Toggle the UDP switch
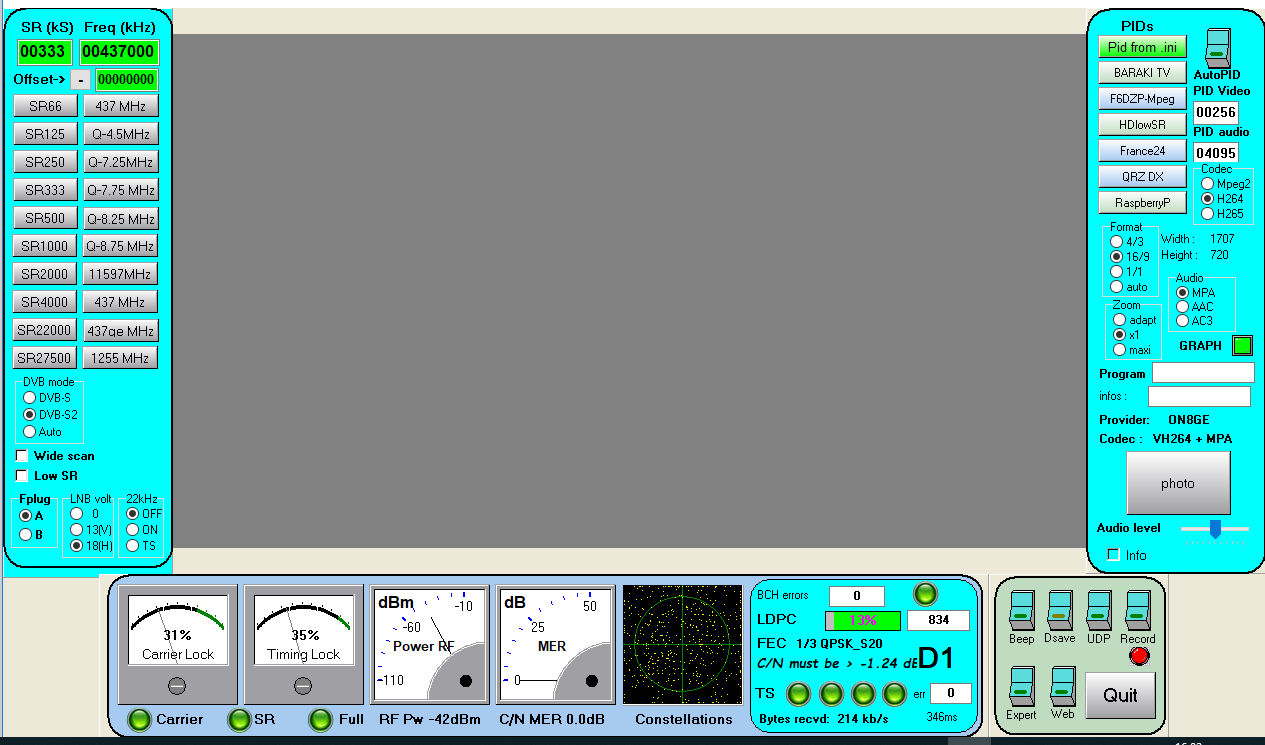 tap(1099, 611)
